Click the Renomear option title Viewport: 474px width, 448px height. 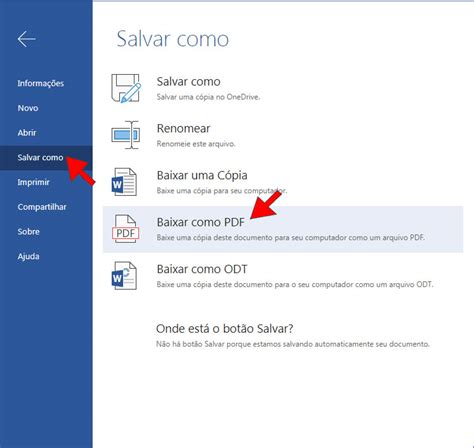[183, 128]
